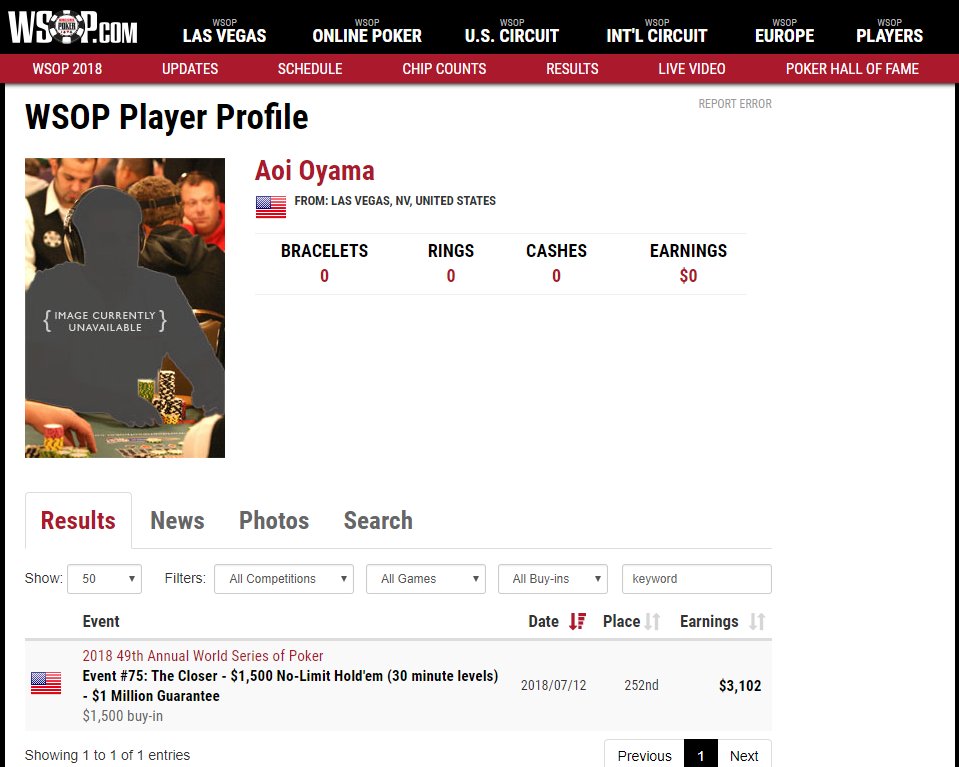The height and width of the screenshot is (767, 959).
Task: Click the player profile placeholder photo
Action: (125, 308)
